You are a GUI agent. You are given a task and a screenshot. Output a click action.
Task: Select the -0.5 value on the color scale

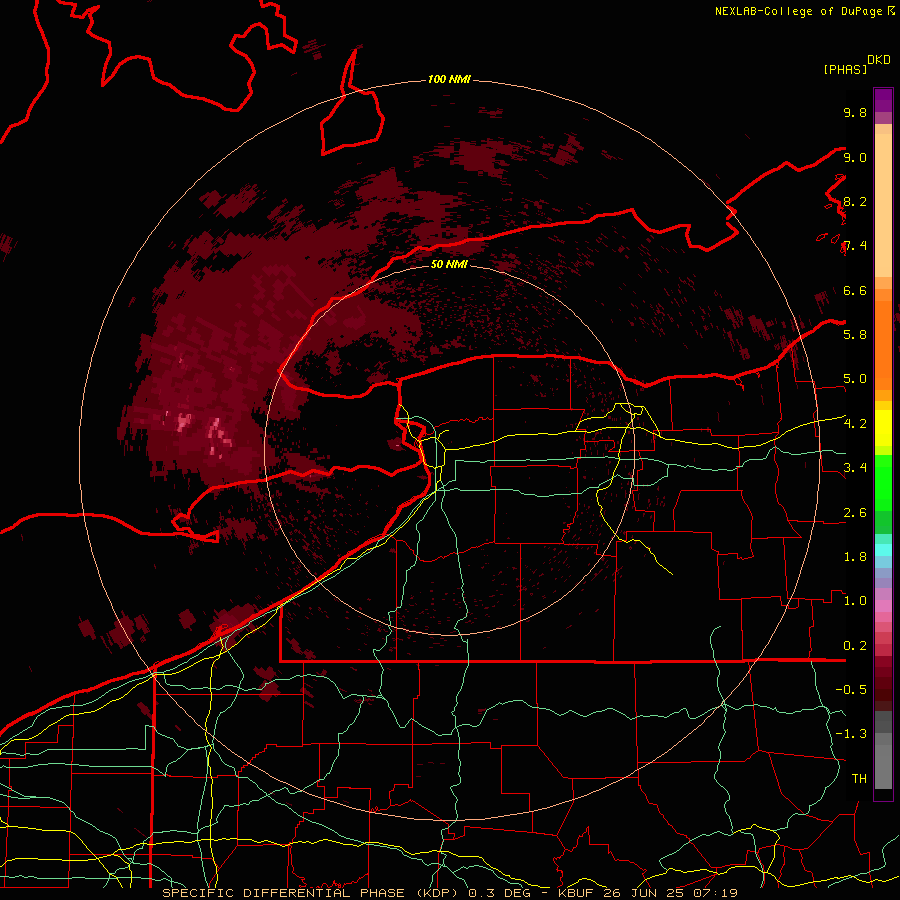coord(851,690)
